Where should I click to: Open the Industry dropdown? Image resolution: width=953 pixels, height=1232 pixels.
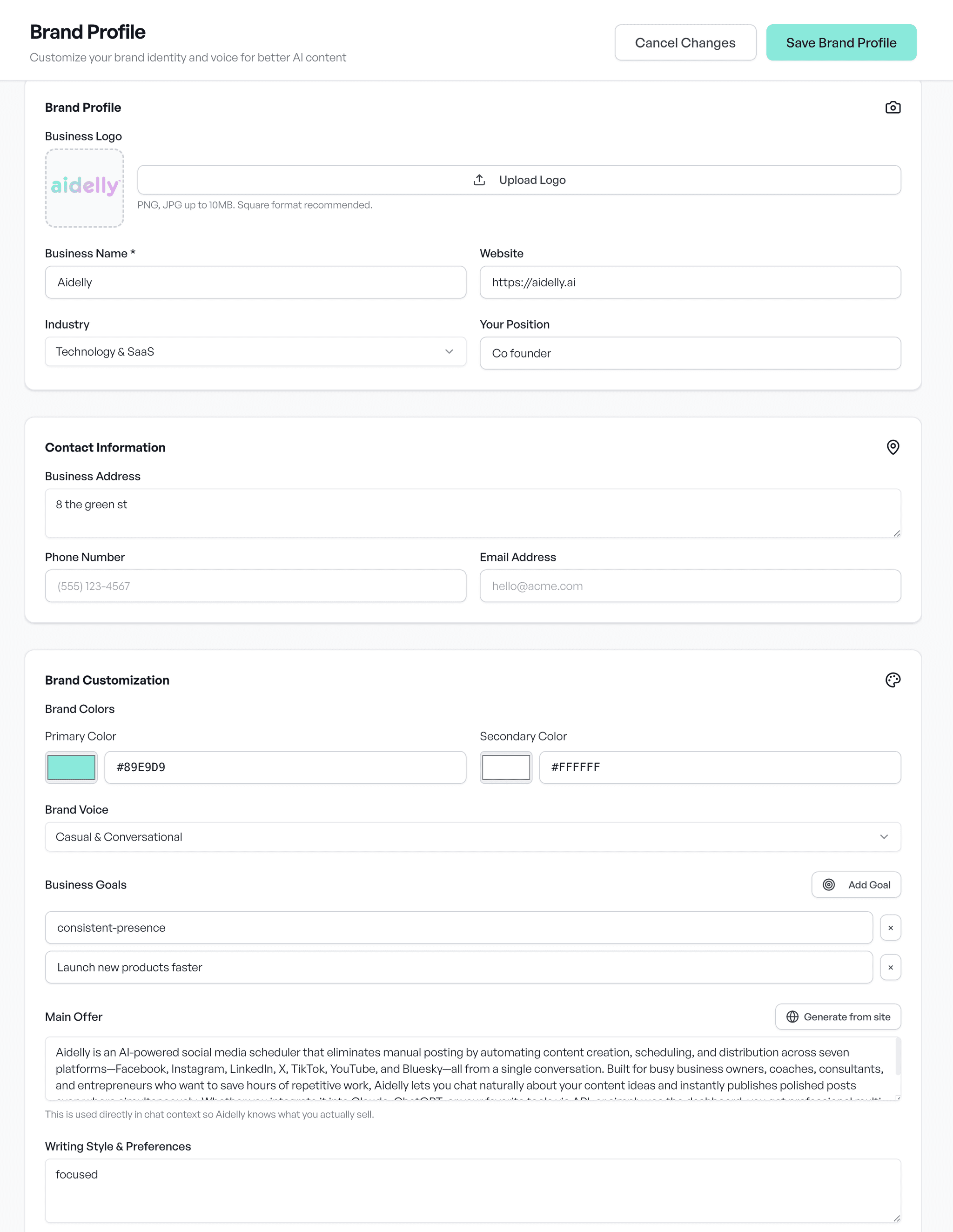coord(255,351)
